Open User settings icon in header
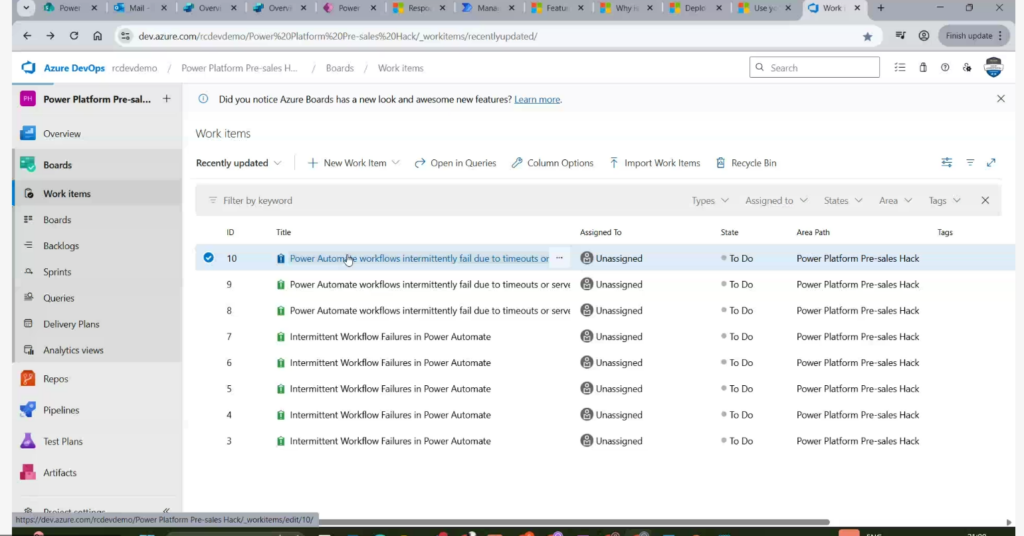Image resolution: width=1024 pixels, height=536 pixels. tap(967, 67)
